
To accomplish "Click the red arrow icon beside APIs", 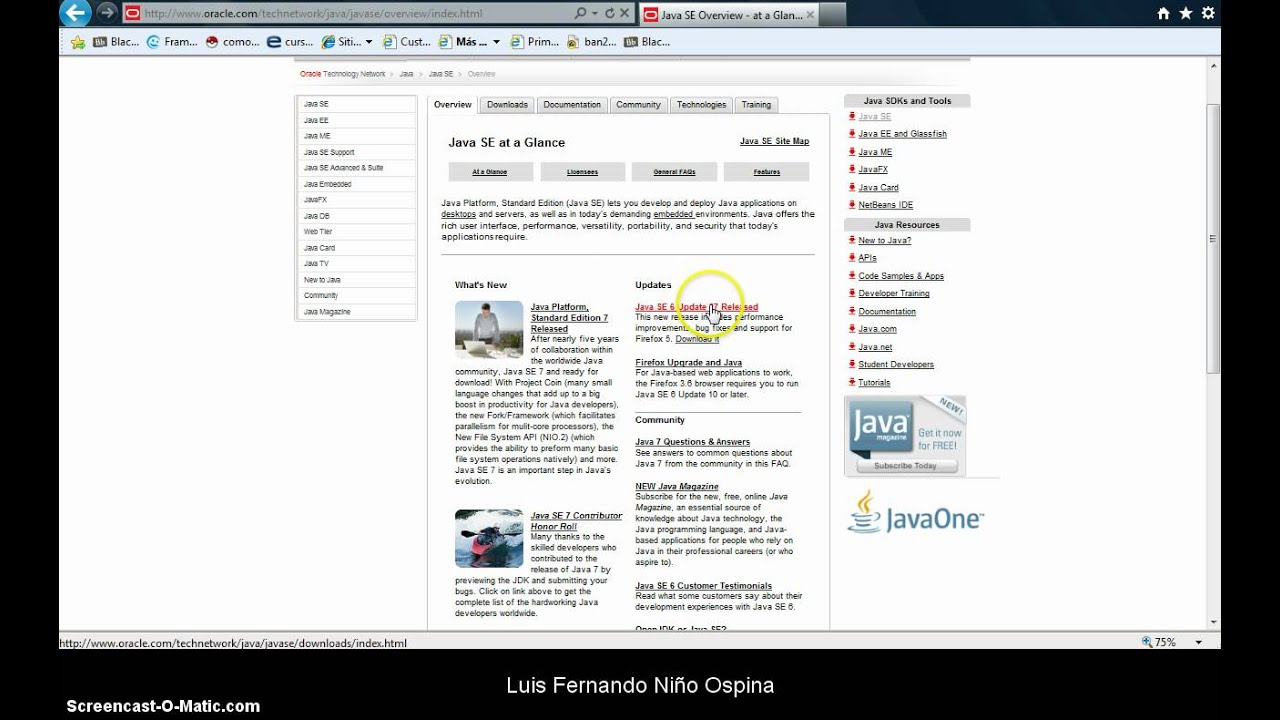I will (x=850, y=258).
